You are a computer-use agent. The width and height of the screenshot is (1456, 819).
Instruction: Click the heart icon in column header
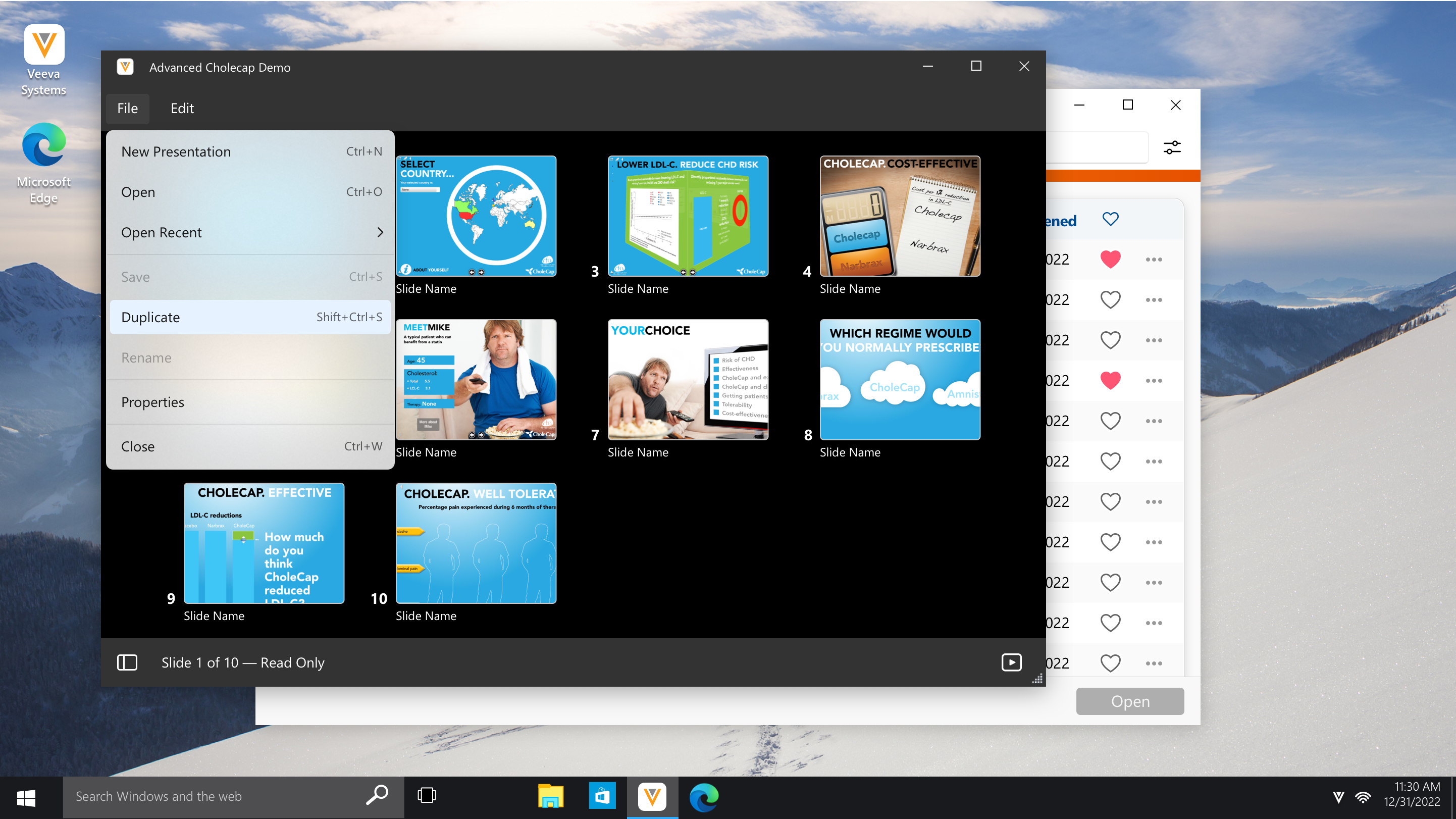coord(1110,219)
